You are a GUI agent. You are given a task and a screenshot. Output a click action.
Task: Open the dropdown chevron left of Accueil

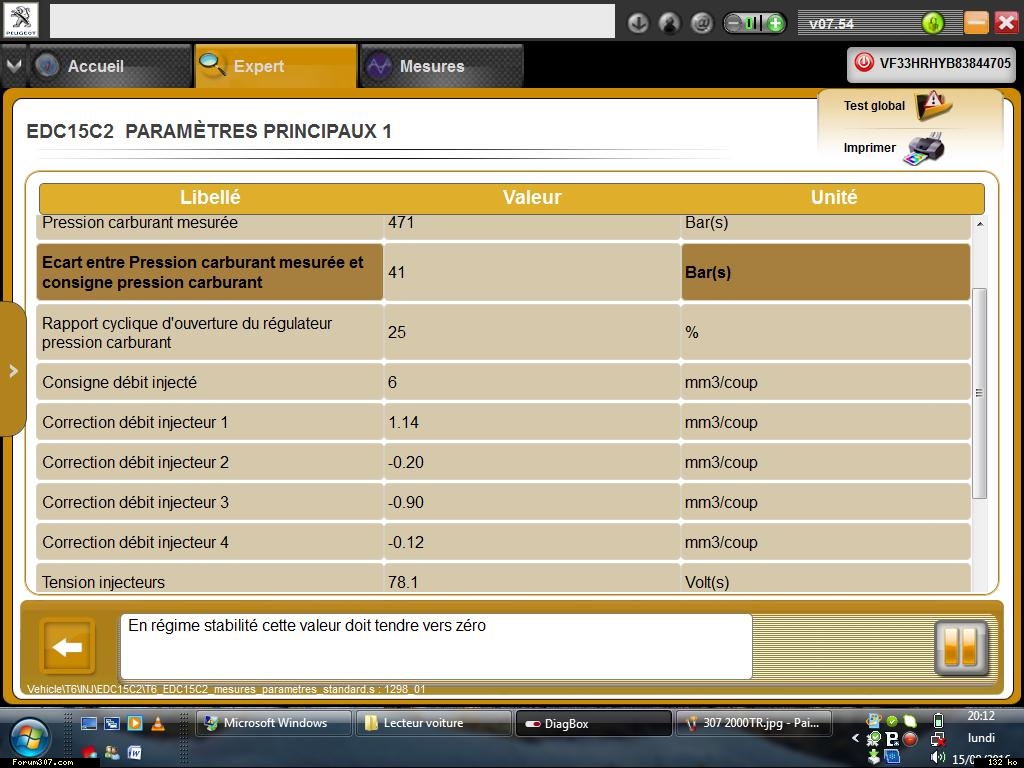13,66
